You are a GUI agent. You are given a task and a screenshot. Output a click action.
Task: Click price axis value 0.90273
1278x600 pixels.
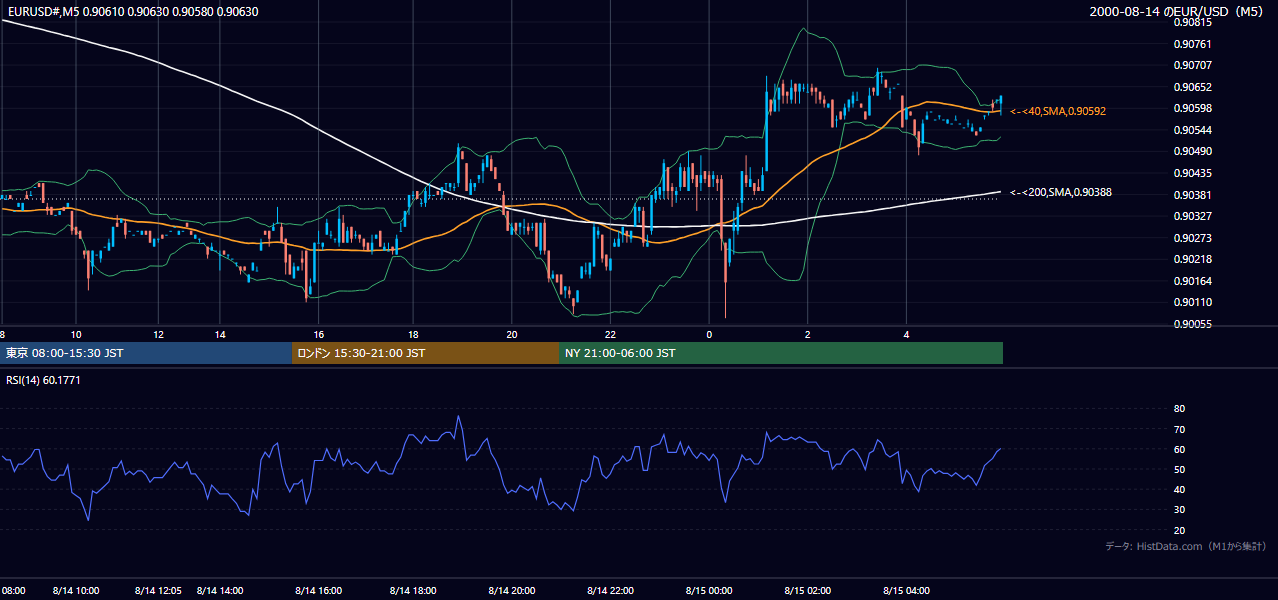[1192, 238]
